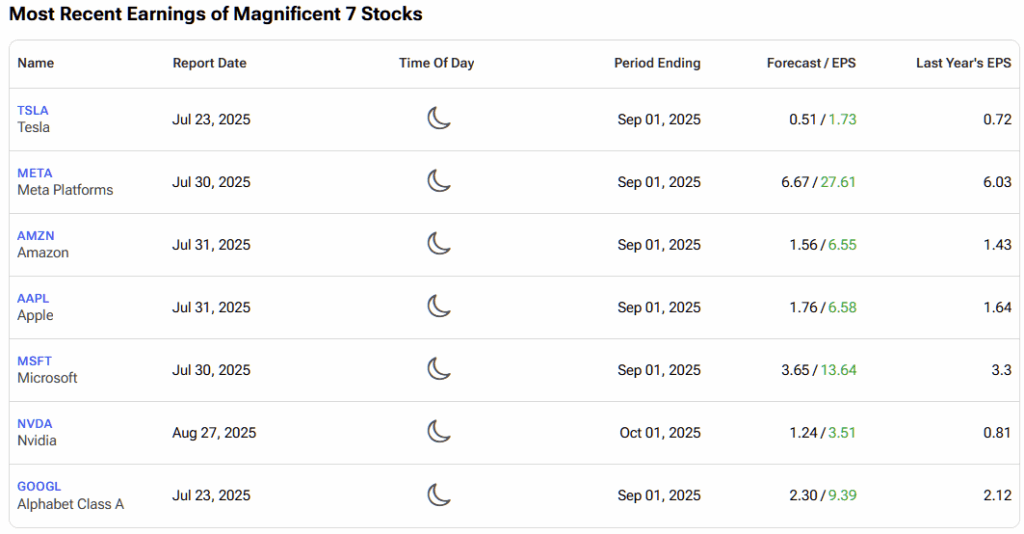Image resolution: width=1024 pixels, height=534 pixels.
Task: Follow the AMZN ticker link
Action: [x=36, y=236]
